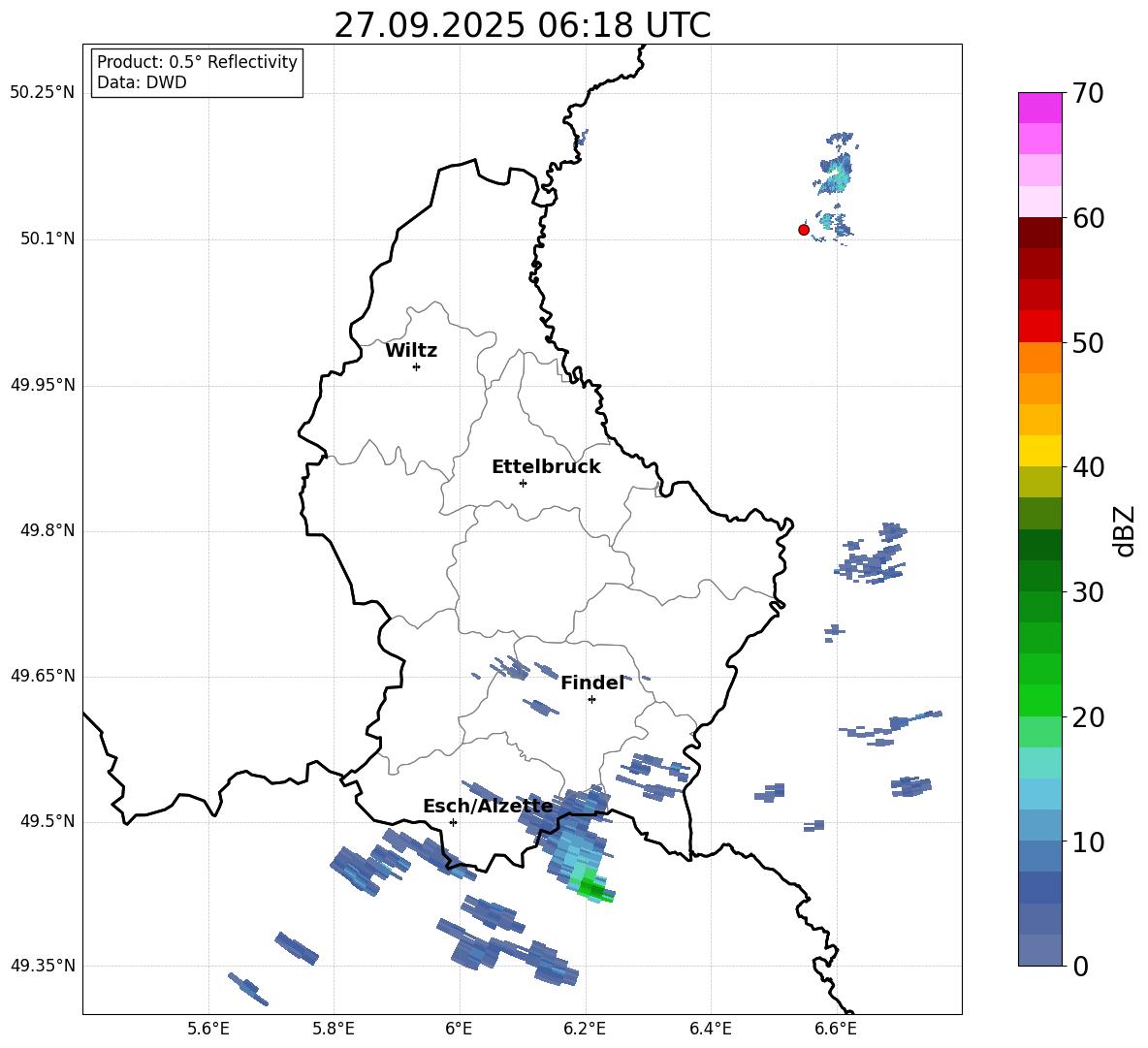Viewport: 1148px width, 1048px height.
Task: Click the colorbar tick value 0
Action: click(x=1080, y=966)
